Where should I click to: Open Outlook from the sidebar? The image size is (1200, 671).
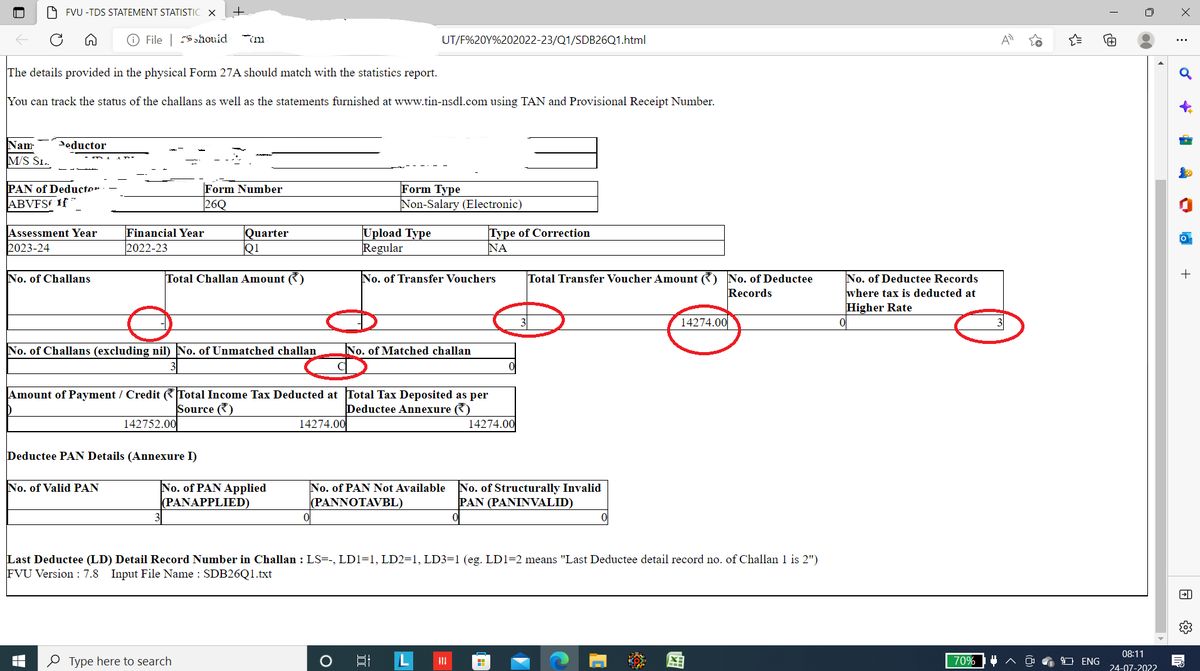(x=1185, y=238)
